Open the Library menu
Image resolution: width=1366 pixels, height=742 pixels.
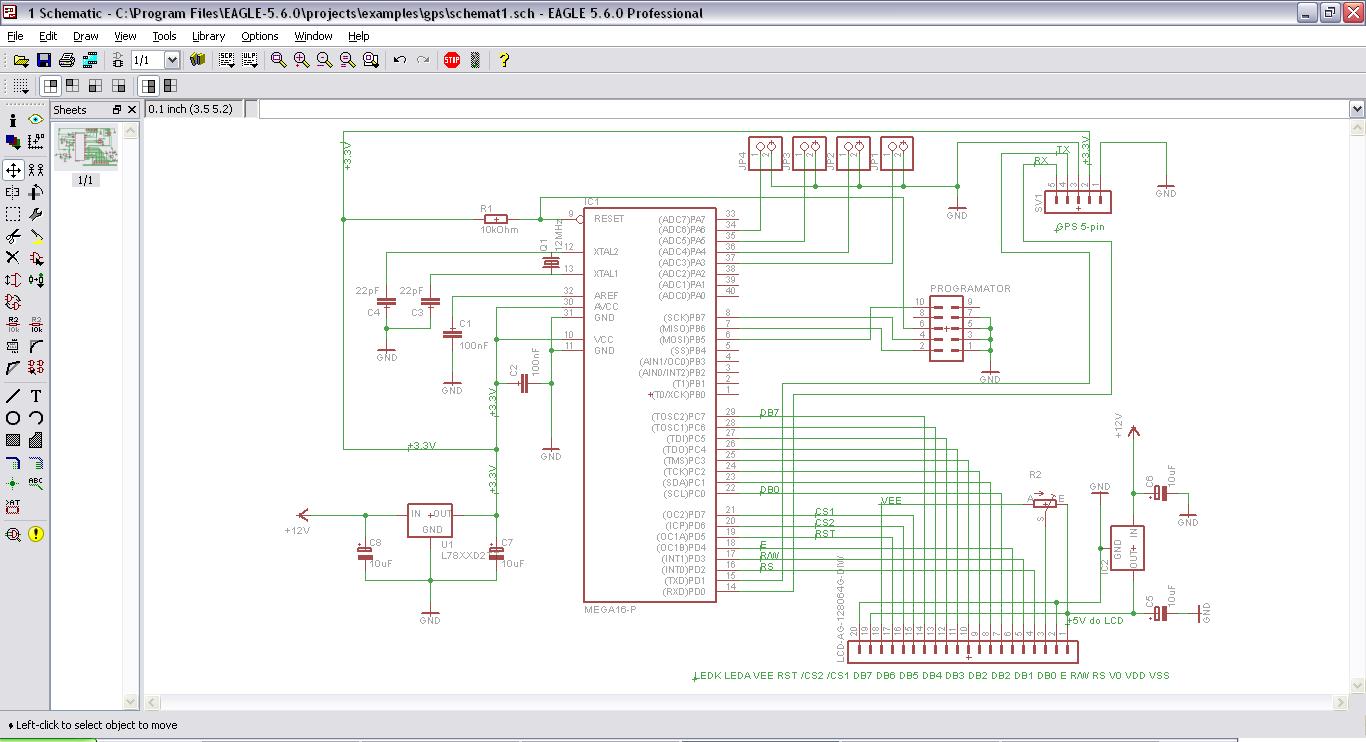pos(208,36)
